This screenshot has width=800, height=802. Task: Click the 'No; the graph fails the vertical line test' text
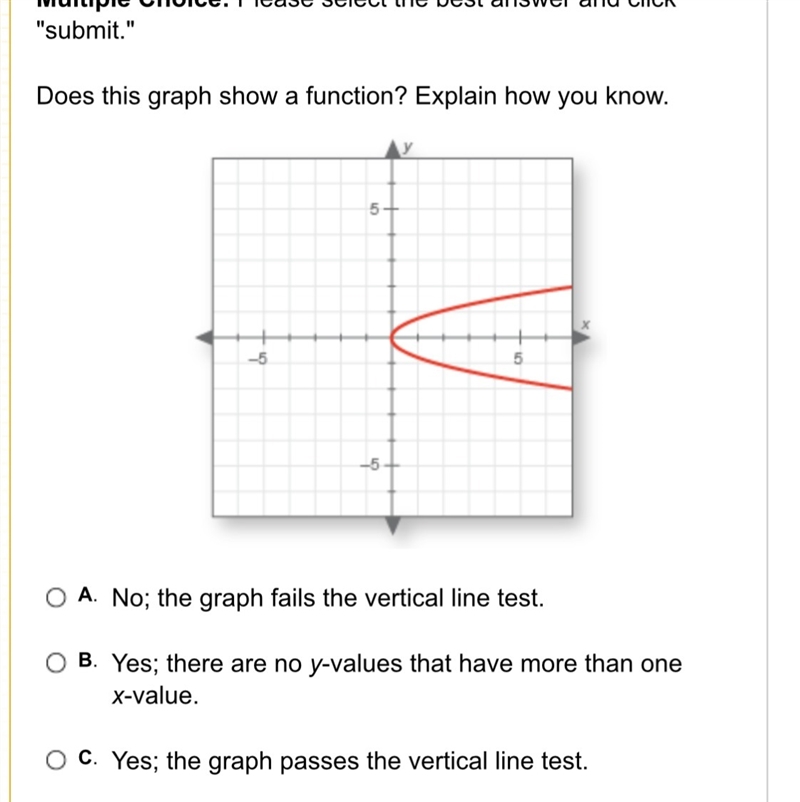pyautogui.click(x=328, y=598)
